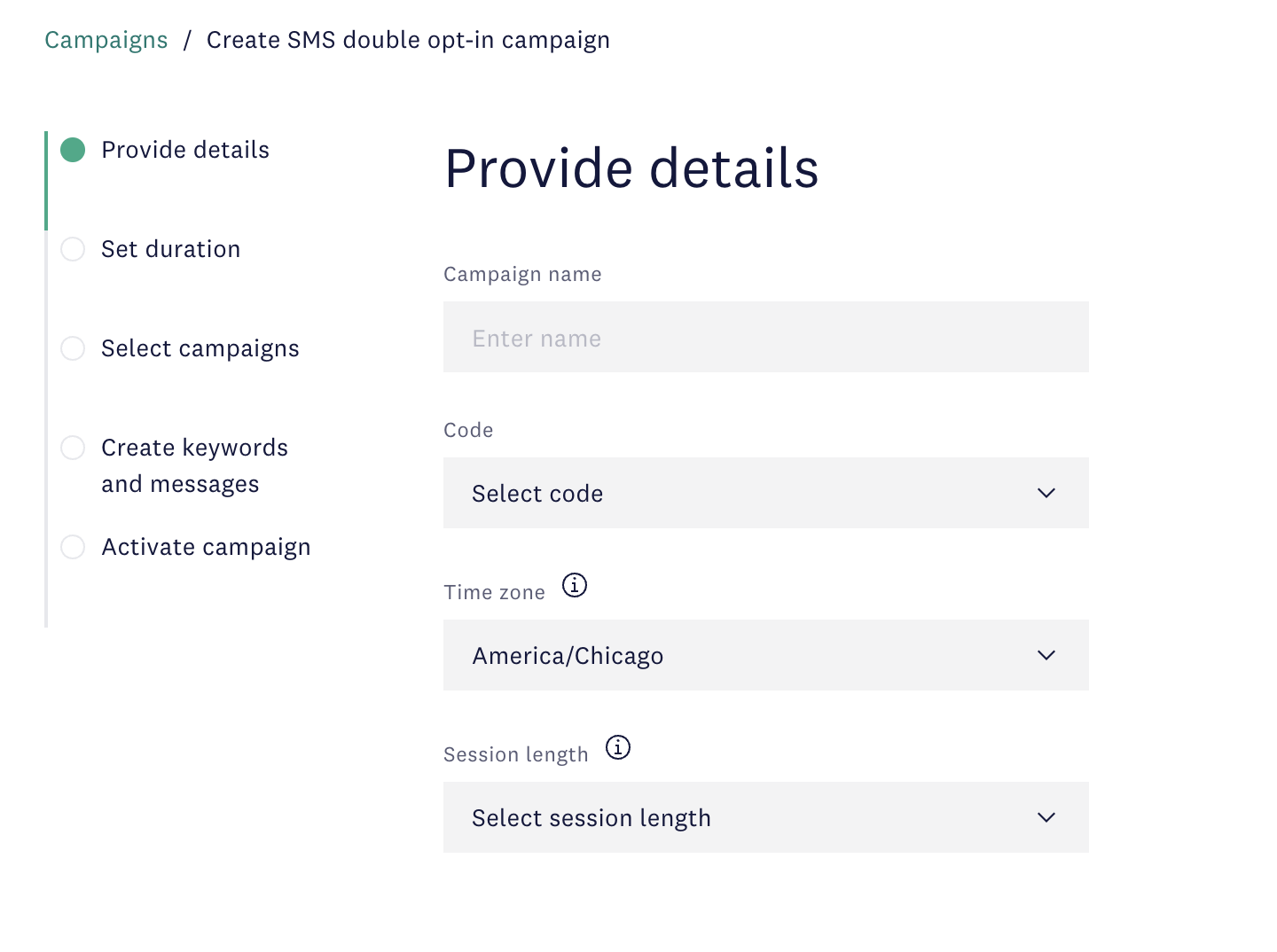Click the Select campaigns step circle
Screen dimensions: 1277x952
tap(73, 348)
